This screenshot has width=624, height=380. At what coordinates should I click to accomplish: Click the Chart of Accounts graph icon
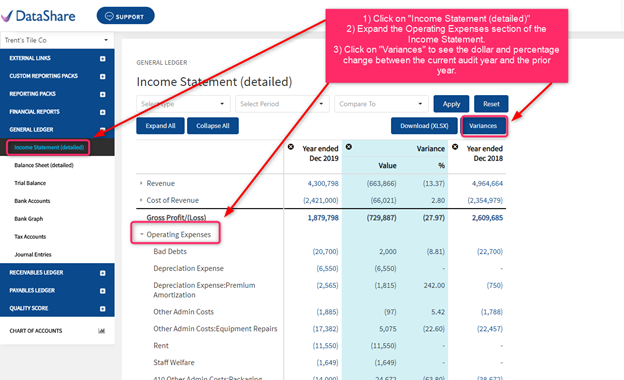coord(101,331)
